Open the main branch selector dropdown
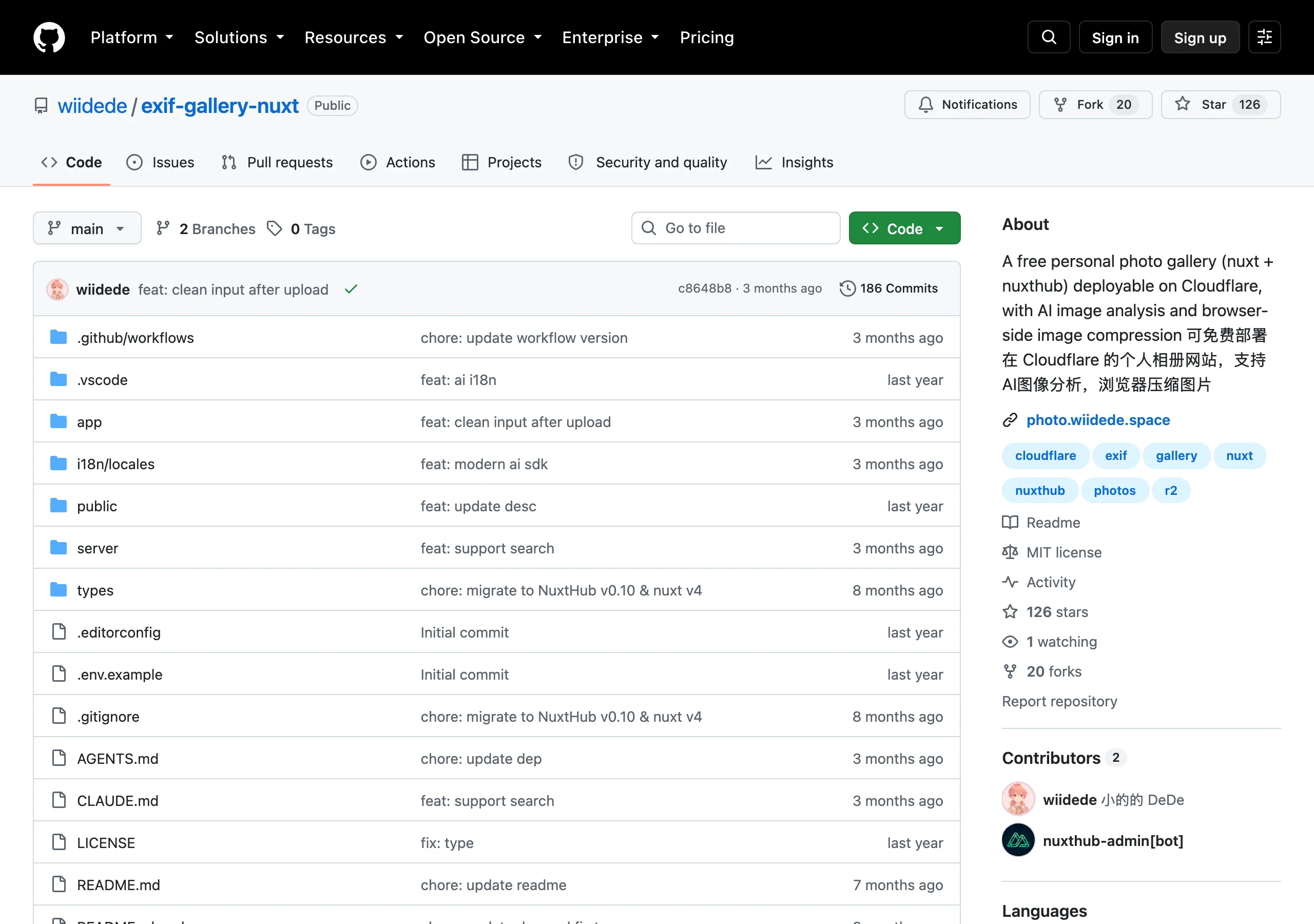The height and width of the screenshot is (924, 1314). click(87, 228)
